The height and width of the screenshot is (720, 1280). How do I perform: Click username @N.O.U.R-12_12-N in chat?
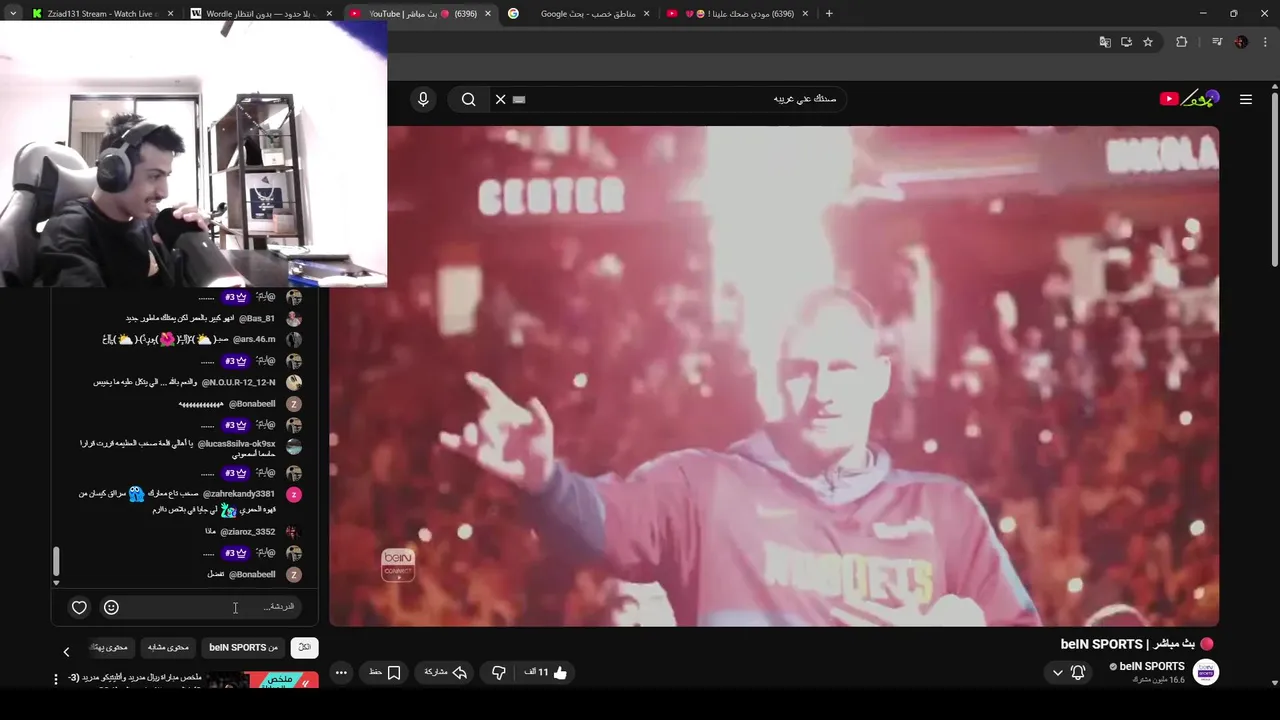pos(238,382)
